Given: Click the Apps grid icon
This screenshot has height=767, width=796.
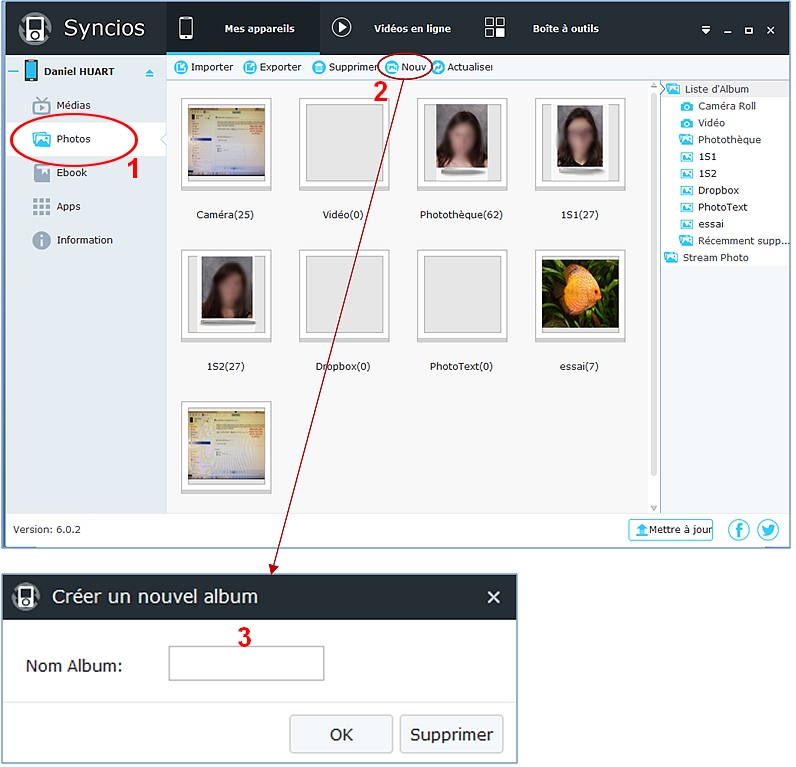Looking at the screenshot, I should point(42,208).
